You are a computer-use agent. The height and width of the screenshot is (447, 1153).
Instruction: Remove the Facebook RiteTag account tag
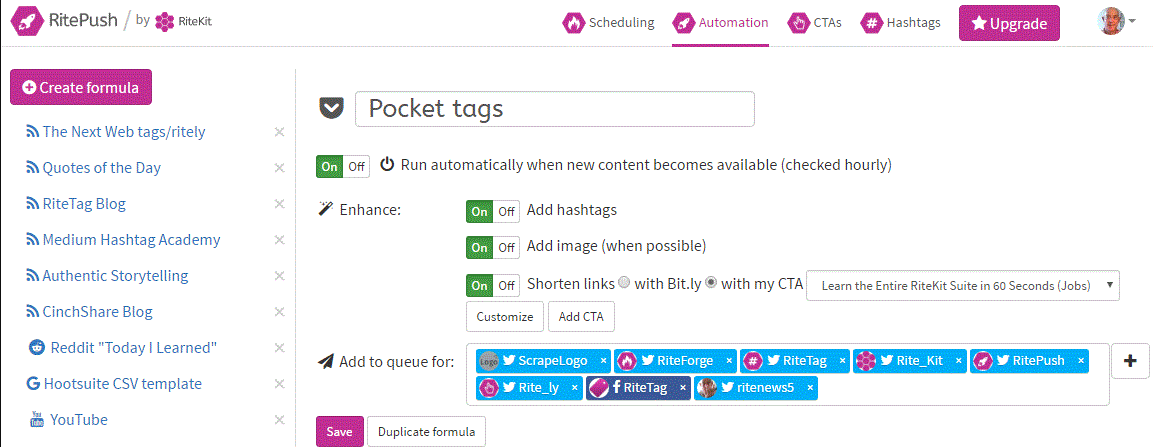(x=682, y=387)
